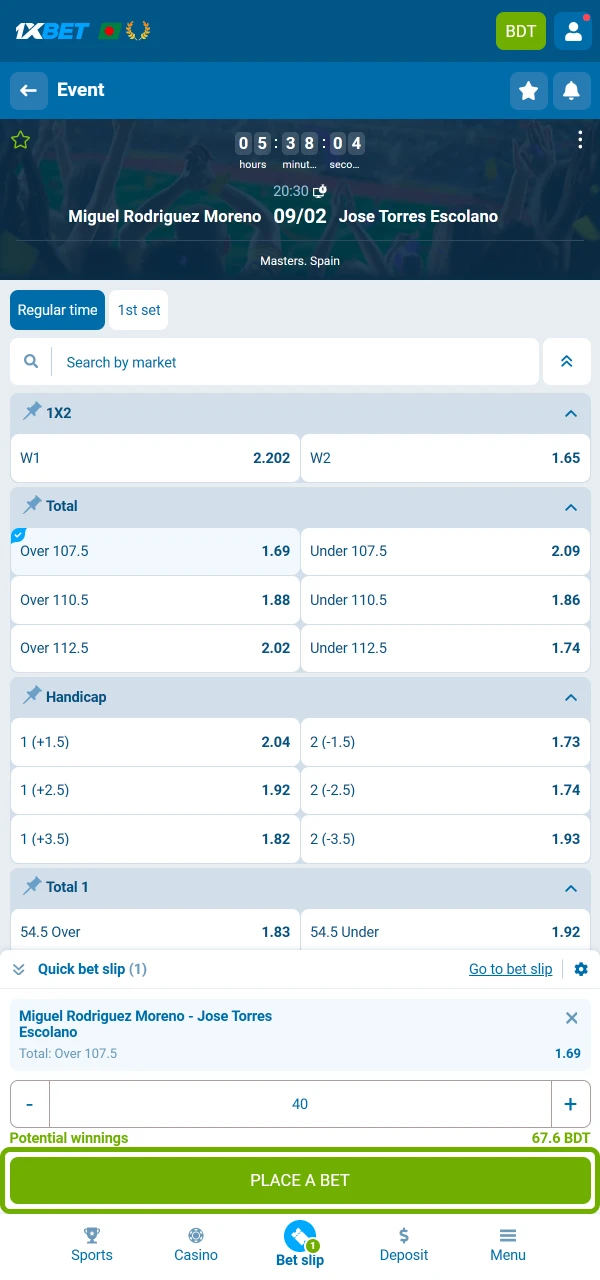Remove the bet with the X icon
The width and height of the screenshot is (600, 1280).
coord(572,1018)
